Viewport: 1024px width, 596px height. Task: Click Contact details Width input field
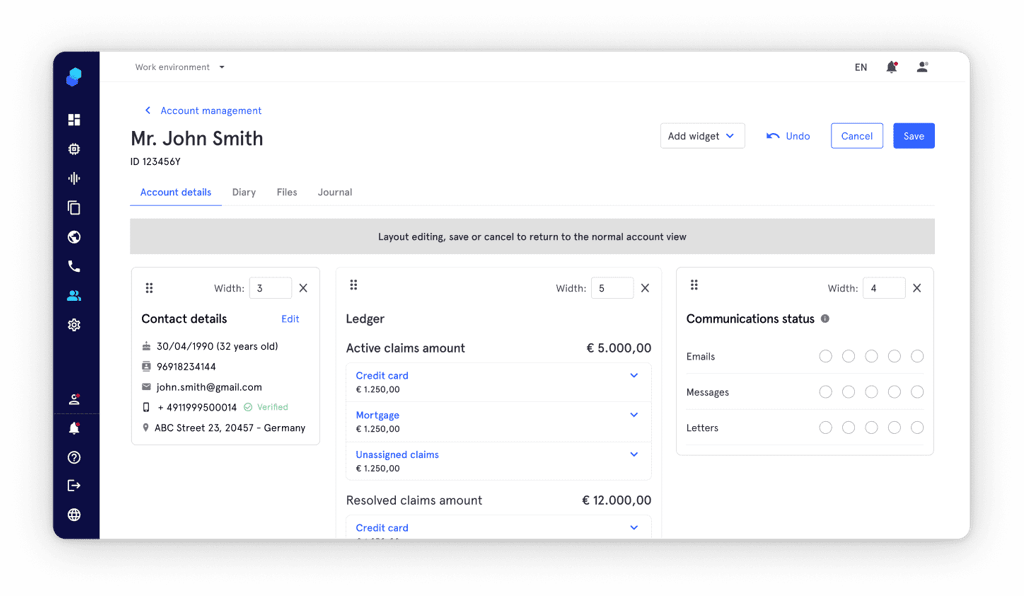(x=270, y=288)
